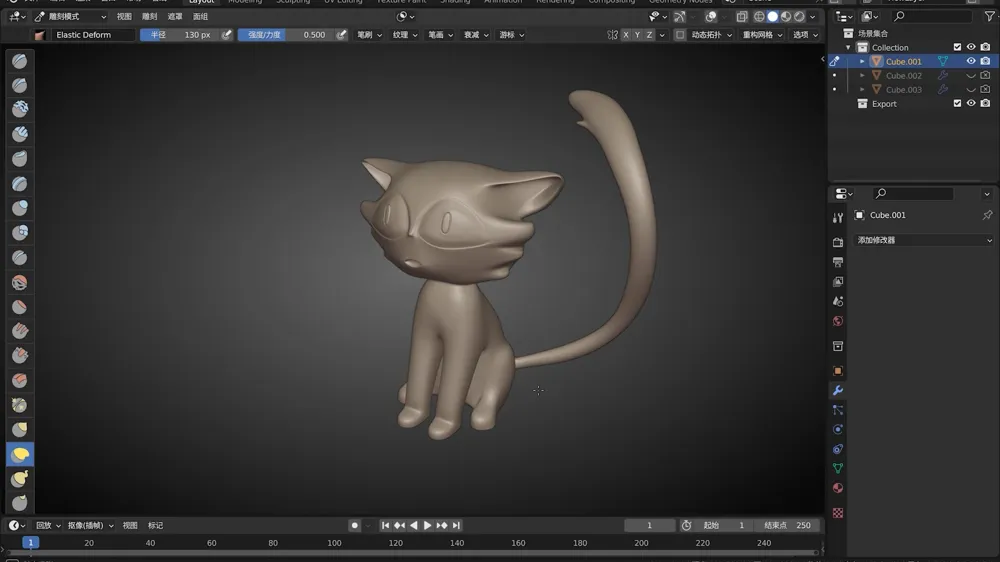The width and height of the screenshot is (1000, 562).
Task: Toggle strength pen pressure icon
Action: pos(342,34)
